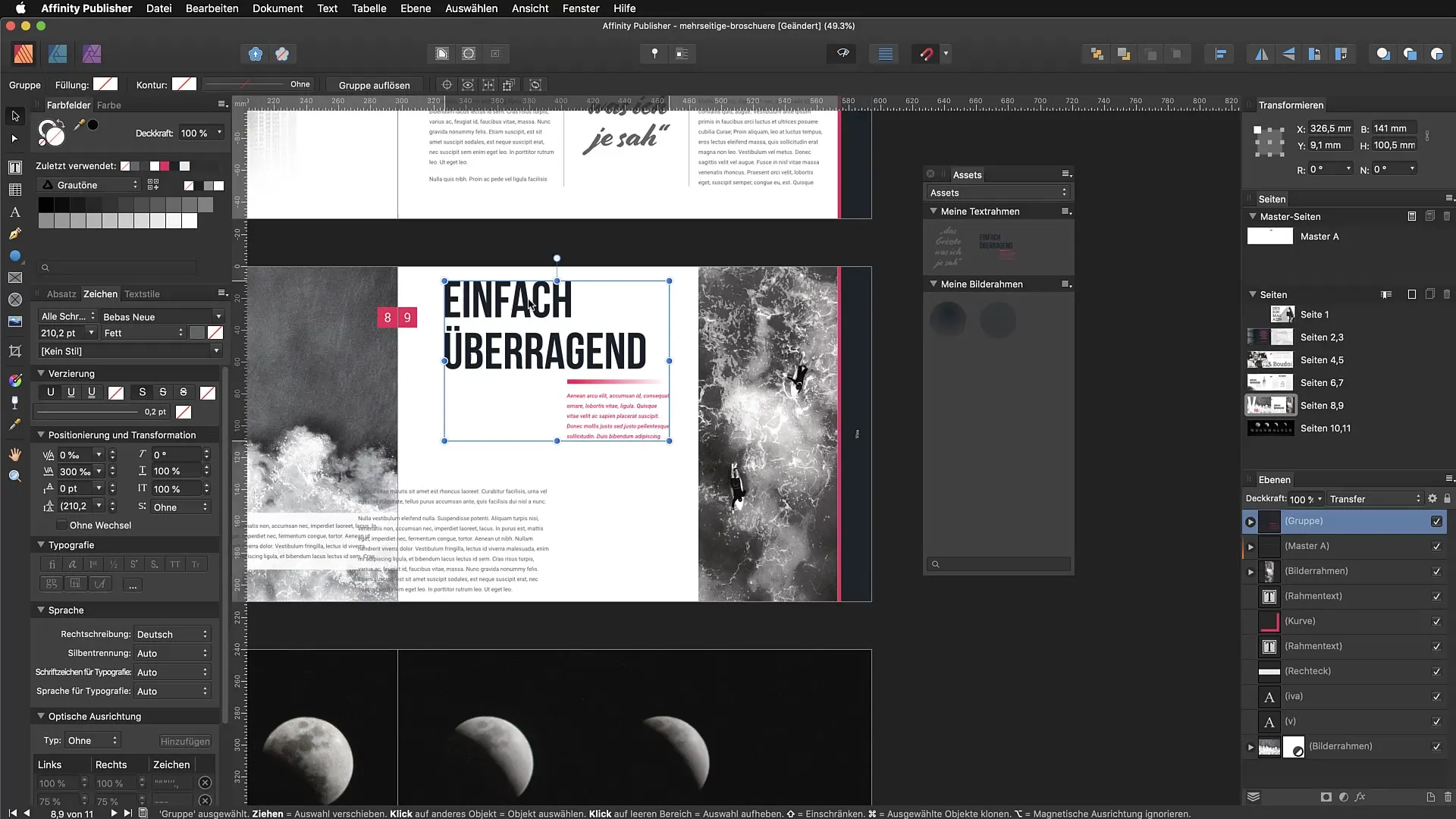Viewport: 1456px width, 819px height.
Task: Hide the (iva) text layer
Action: click(1436, 697)
